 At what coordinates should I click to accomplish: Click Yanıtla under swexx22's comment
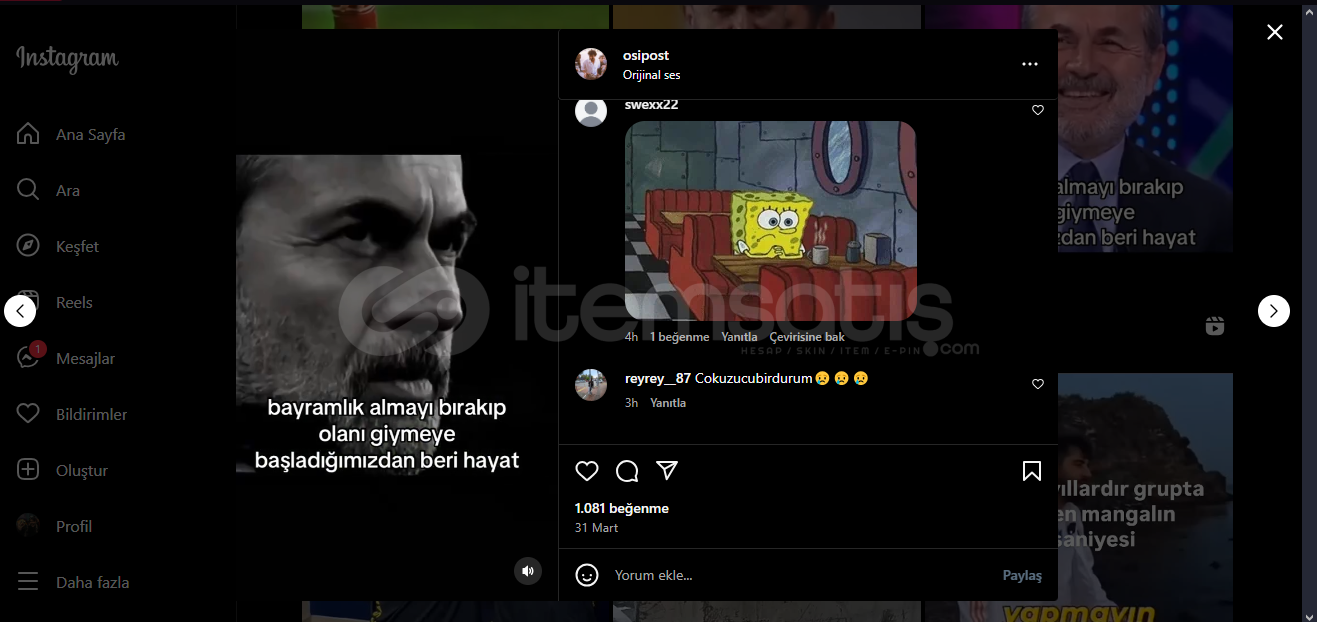[x=740, y=337]
